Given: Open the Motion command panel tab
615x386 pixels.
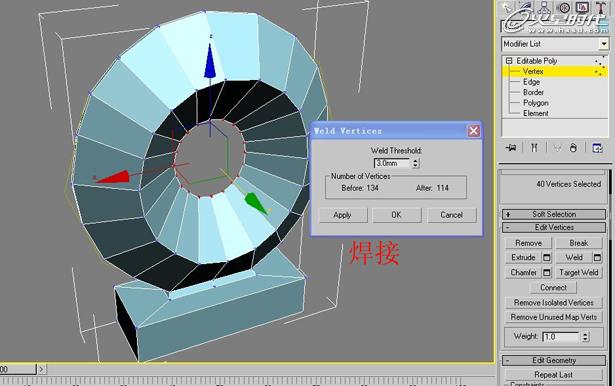Looking at the screenshot, I should (x=563, y=7).
